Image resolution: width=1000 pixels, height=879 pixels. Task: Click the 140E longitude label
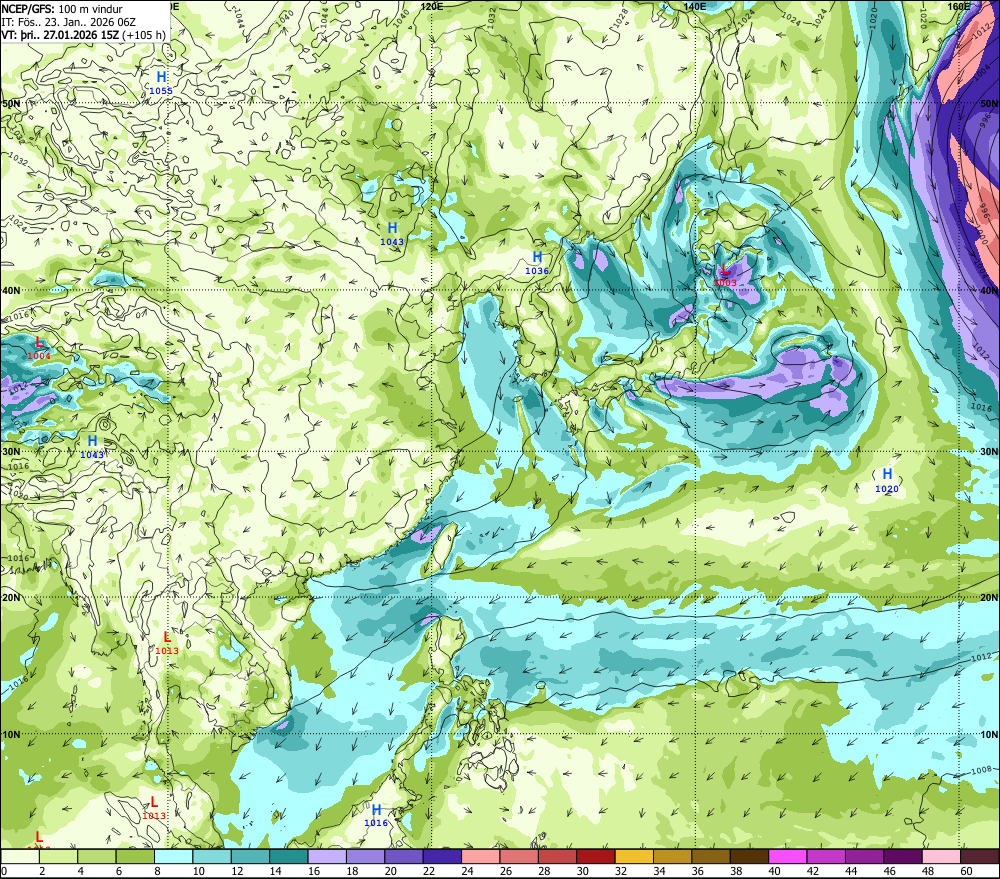tap(694, 6)
